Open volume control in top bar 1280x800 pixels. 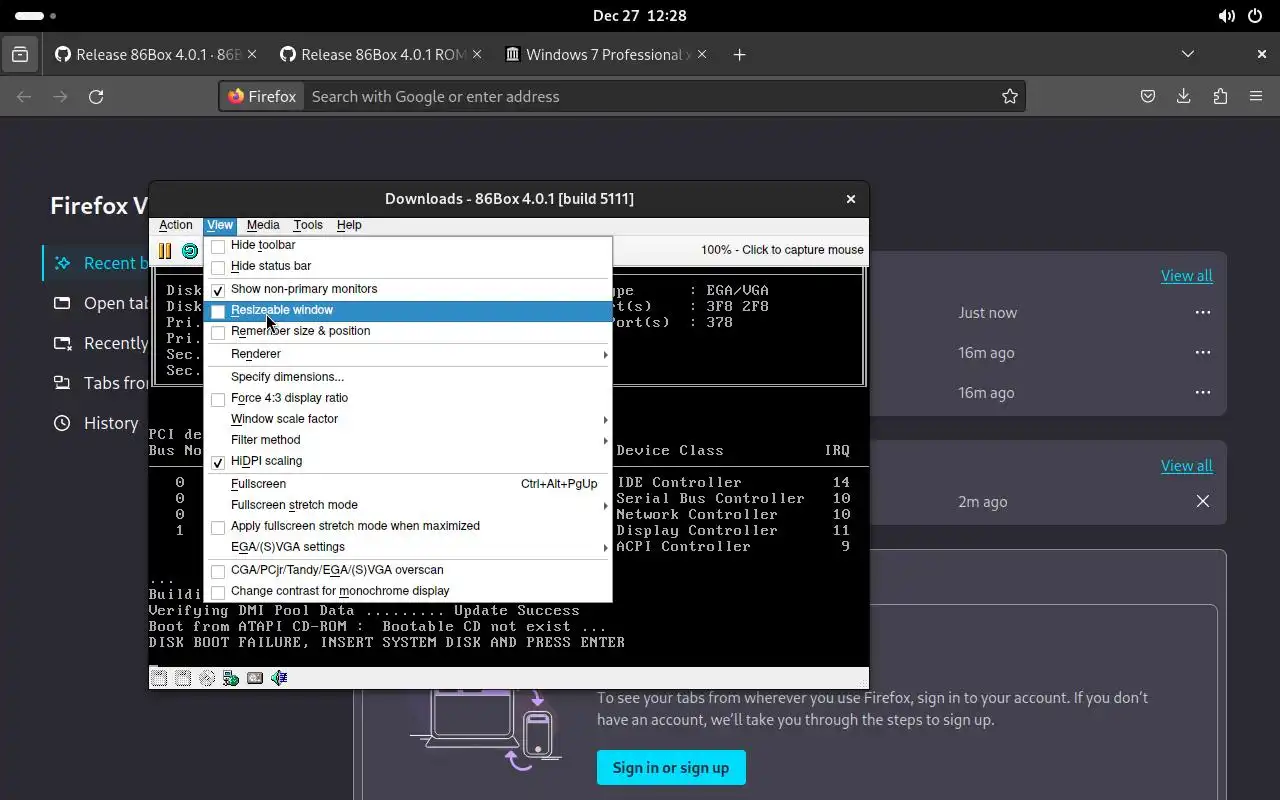(x=1227, y=16)
